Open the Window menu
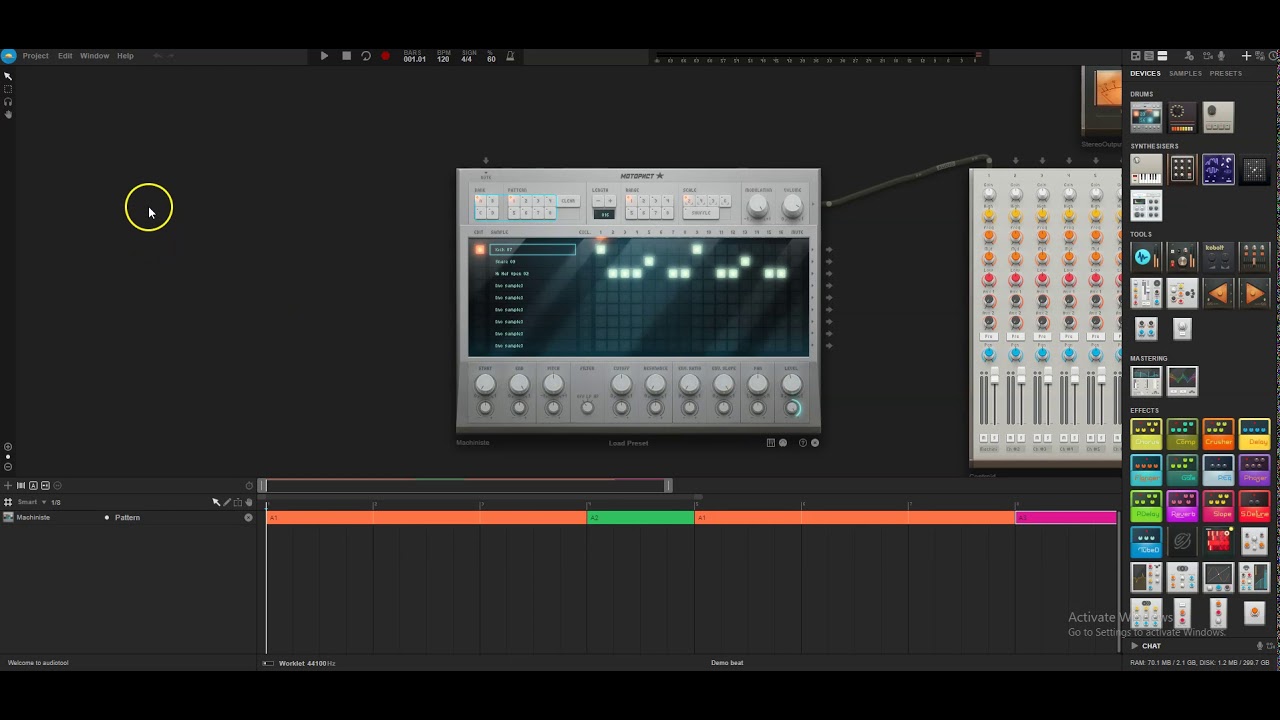This screenshot has height=720, width=1280. tap(94, 56)
